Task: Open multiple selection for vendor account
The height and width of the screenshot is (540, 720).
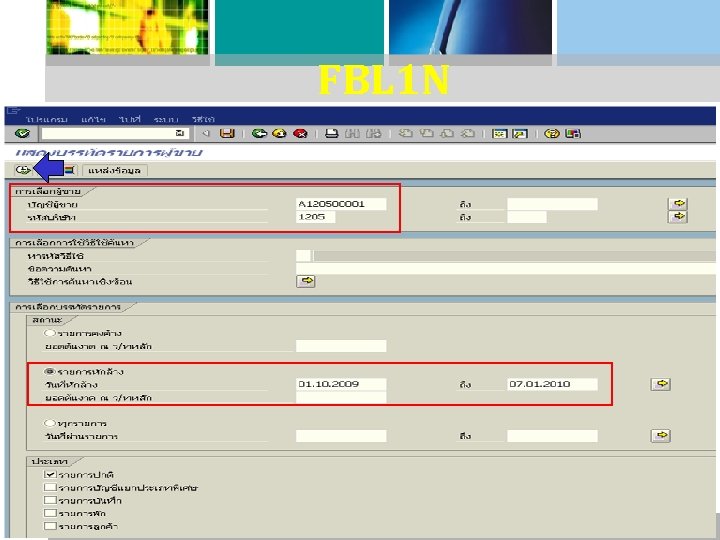Action: point(678,203)
